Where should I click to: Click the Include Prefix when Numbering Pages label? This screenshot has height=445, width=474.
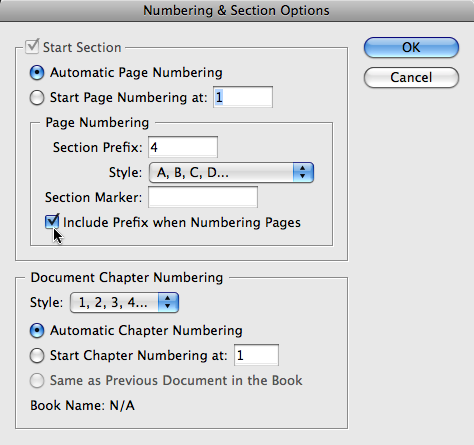point(182,223)
